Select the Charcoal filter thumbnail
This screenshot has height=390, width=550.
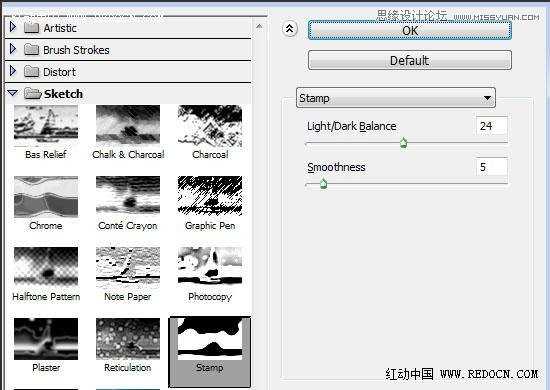point(210,126)
